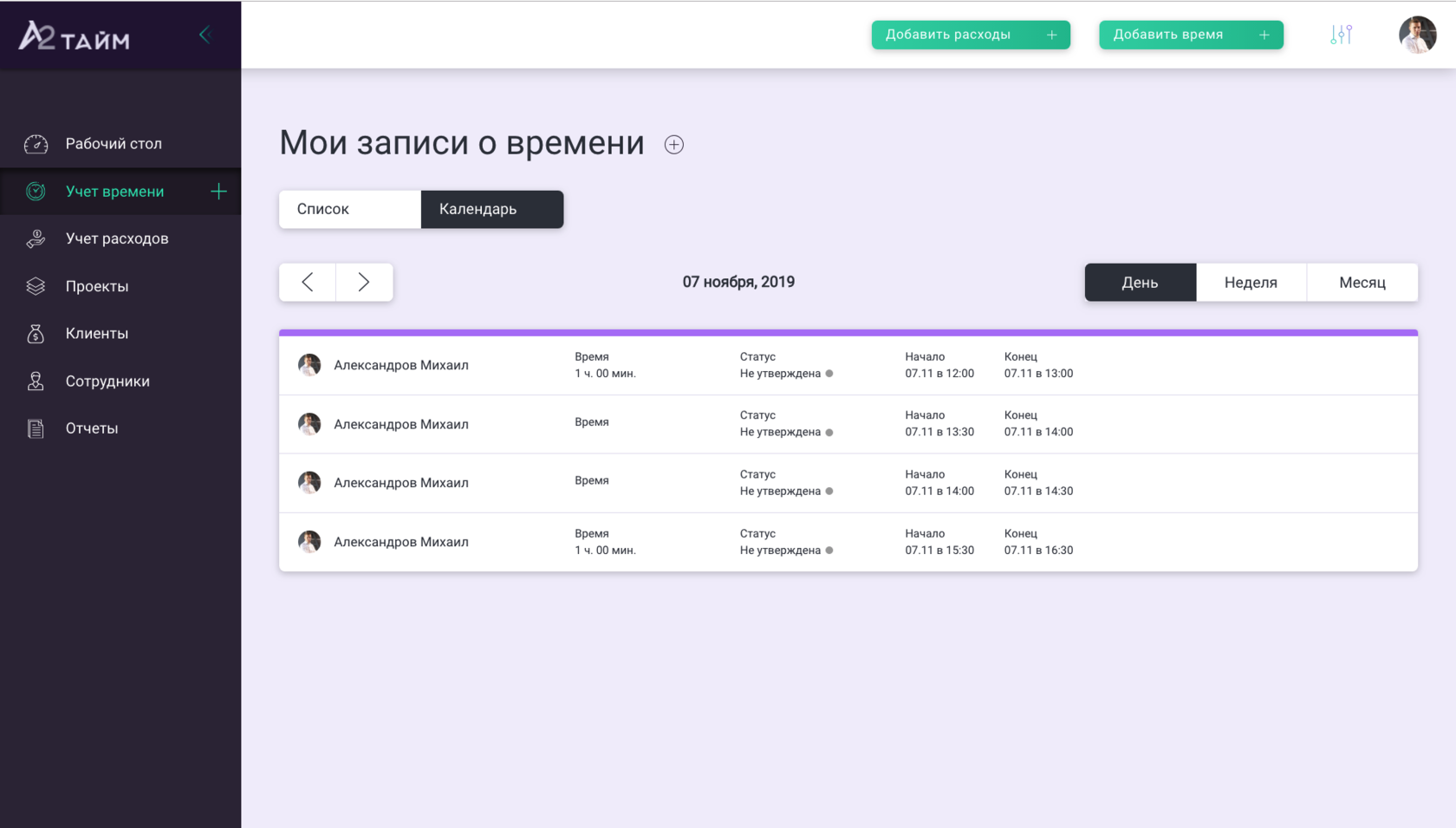Click the Проекты layers icon

[36, 286]
